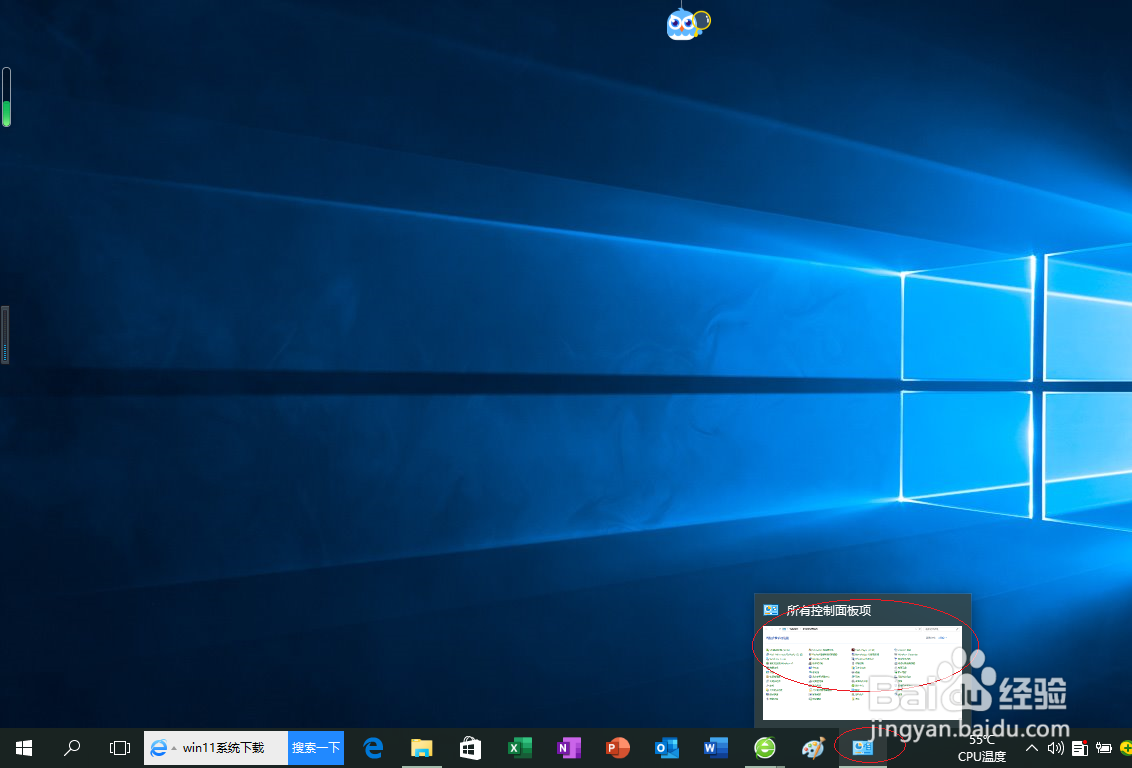
Task: Launch PowerPoint from the taskbar
Action: pyautogui.click(x=618, y=748)
